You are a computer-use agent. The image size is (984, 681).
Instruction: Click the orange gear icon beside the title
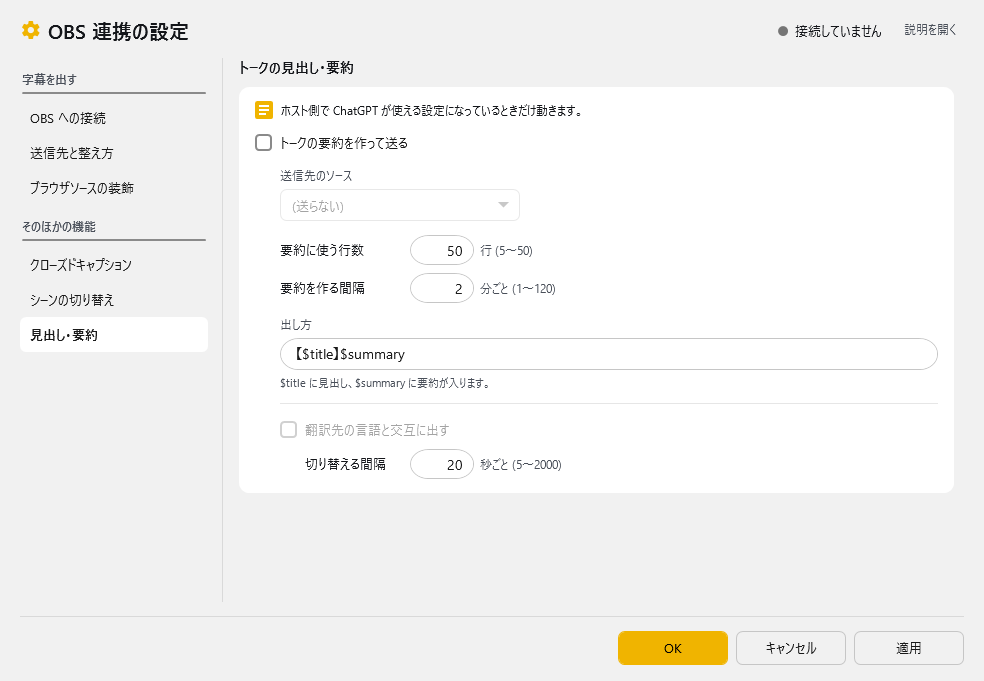30,30
